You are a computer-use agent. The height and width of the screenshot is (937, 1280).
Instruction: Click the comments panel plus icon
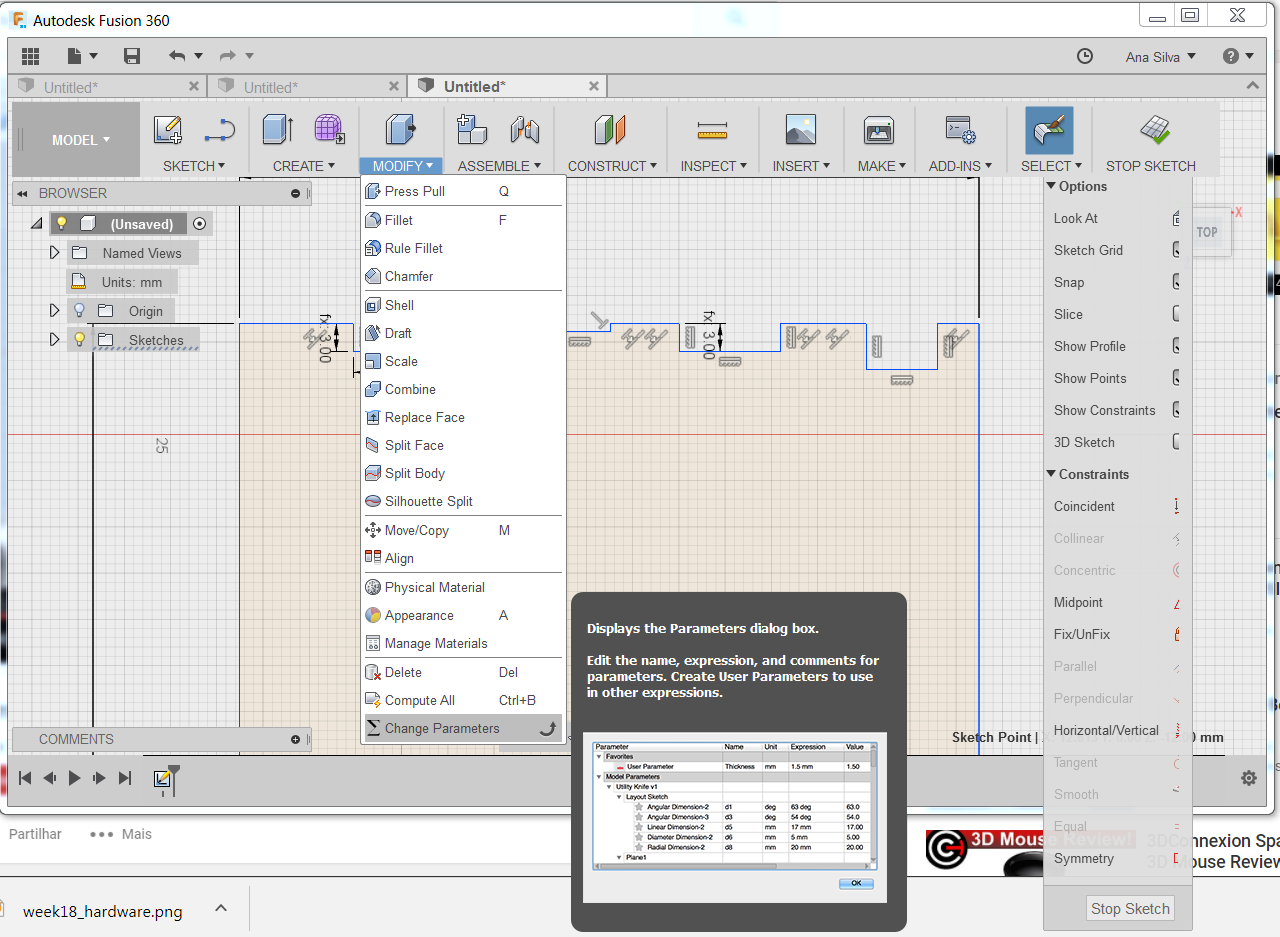point(295,740)
